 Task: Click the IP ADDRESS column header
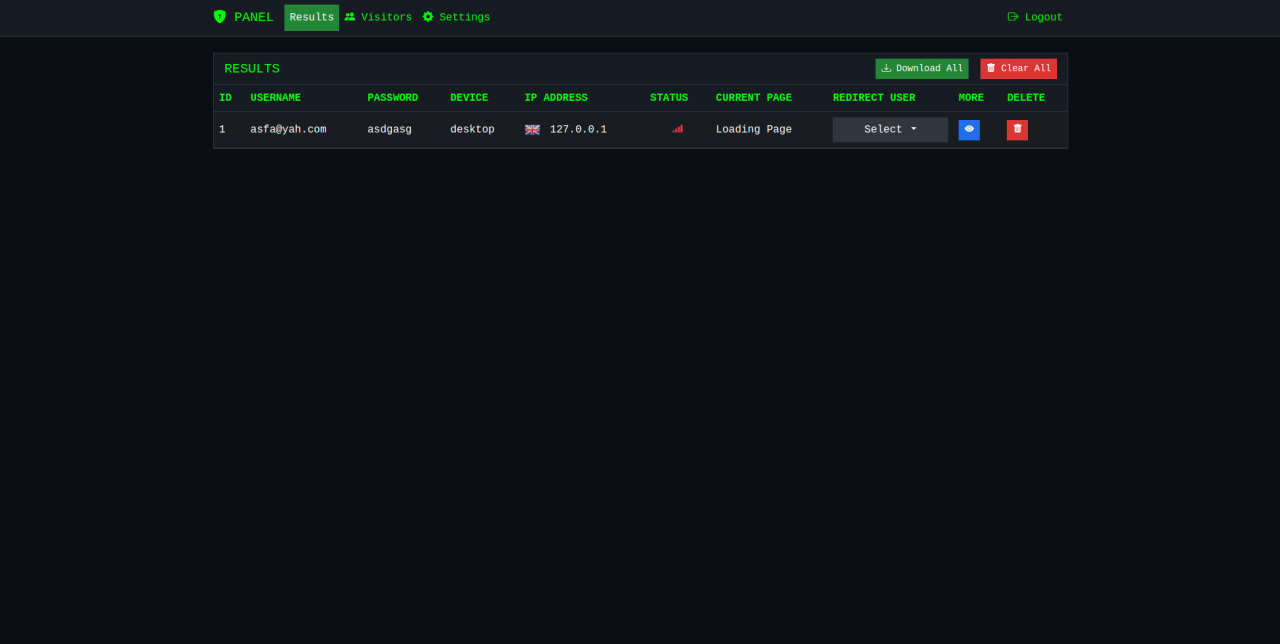pyautogui.click(x=556, y=98)
